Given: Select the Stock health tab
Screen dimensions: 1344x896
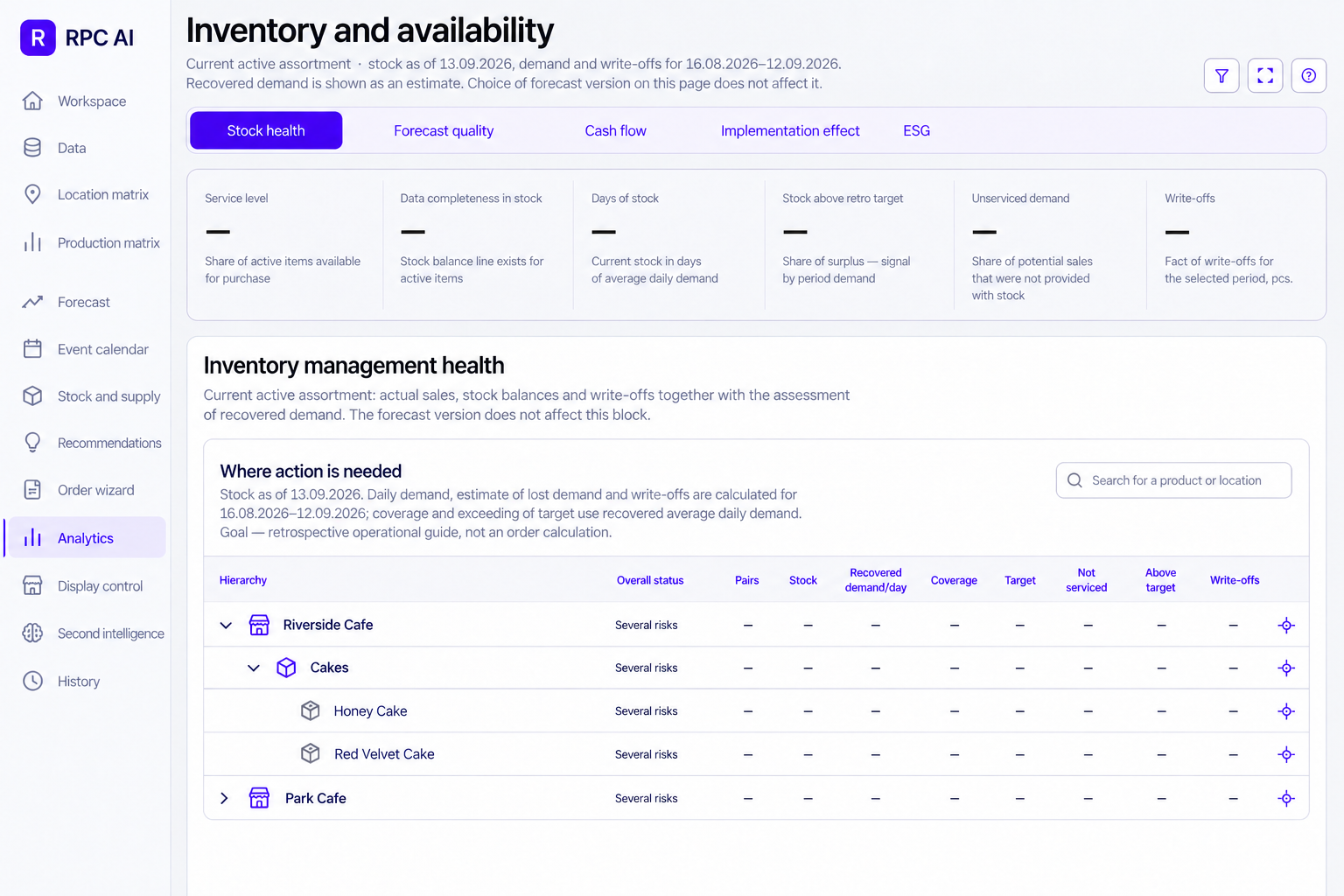Looking at the screenshot, I should tap(266, 130).
